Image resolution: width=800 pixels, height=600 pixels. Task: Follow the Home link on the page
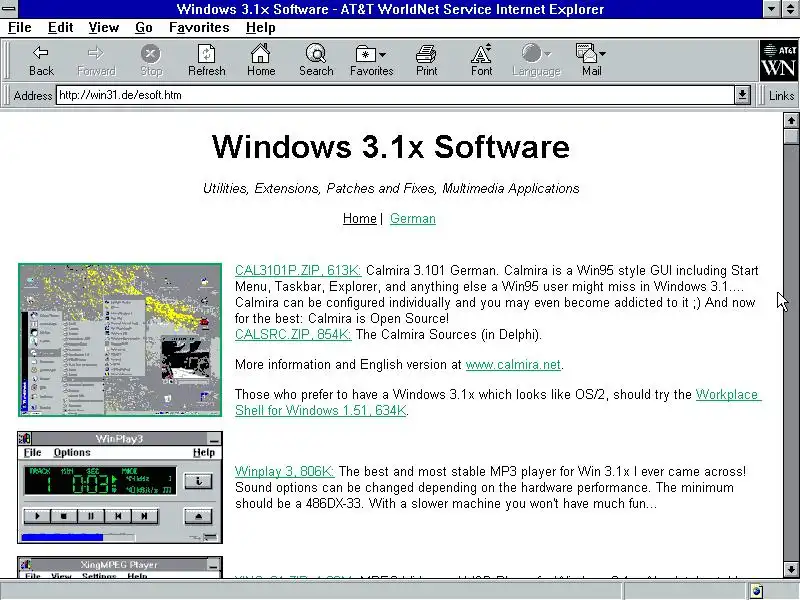359,218
